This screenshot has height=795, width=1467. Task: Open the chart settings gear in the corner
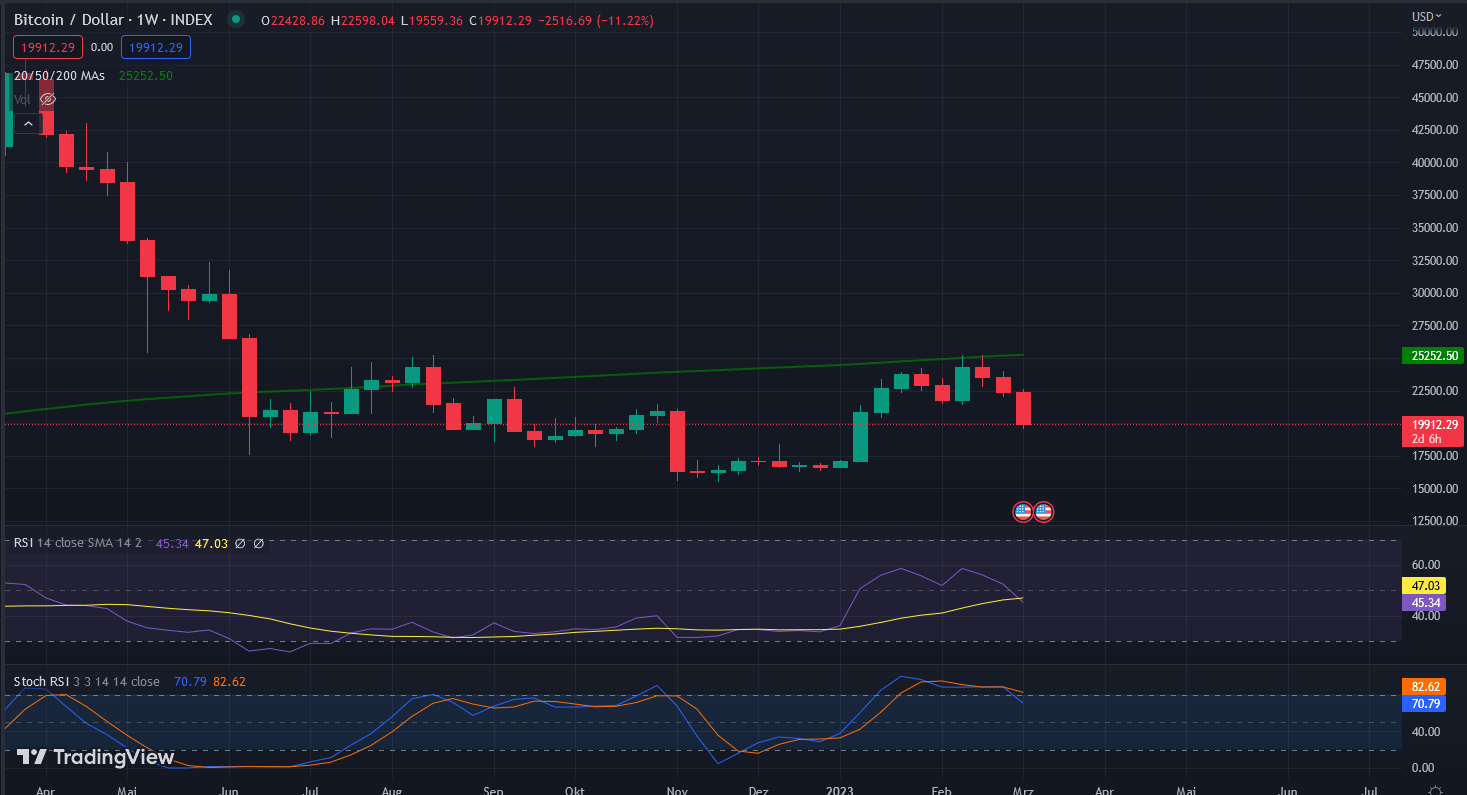[x=1437, y=789]
